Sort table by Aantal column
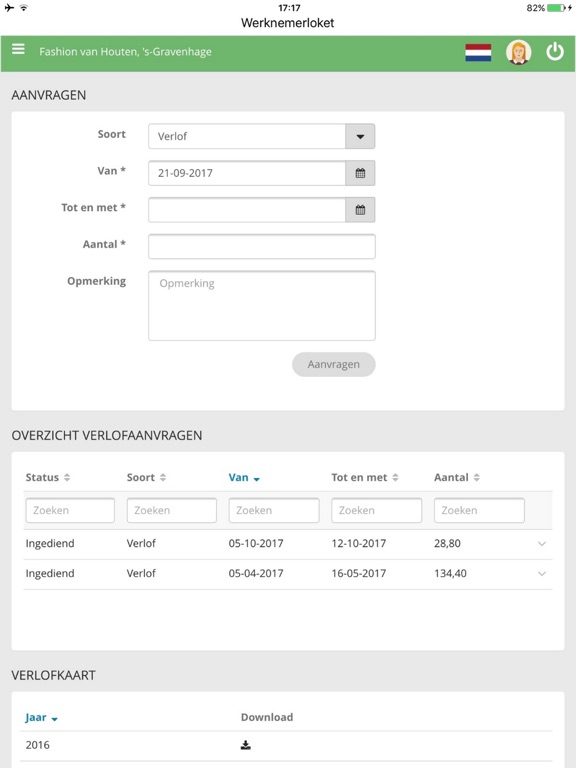Viewport: 576px width, 768px height. [x=457, y=478]
